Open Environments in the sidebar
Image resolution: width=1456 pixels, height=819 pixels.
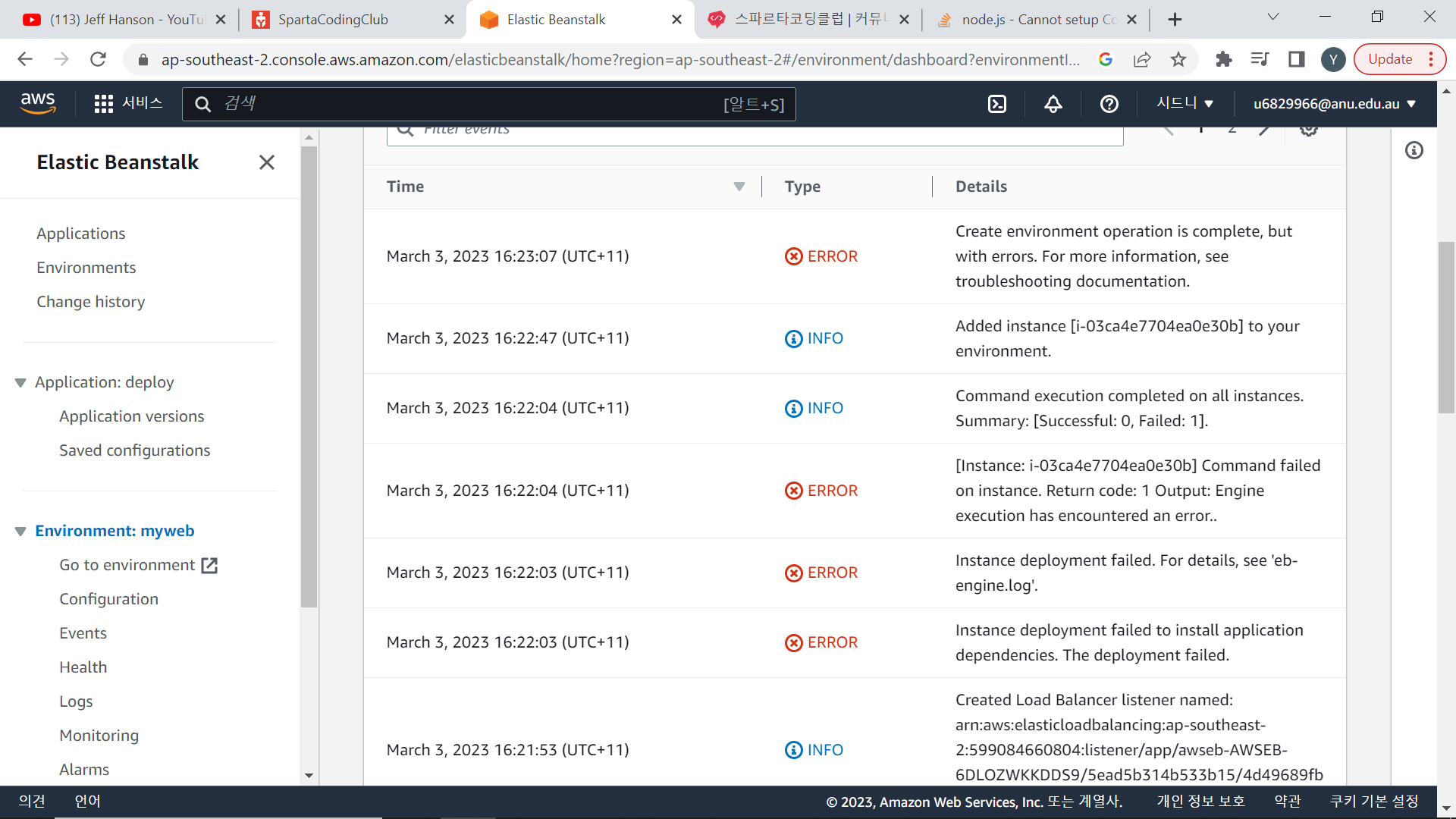86,268
